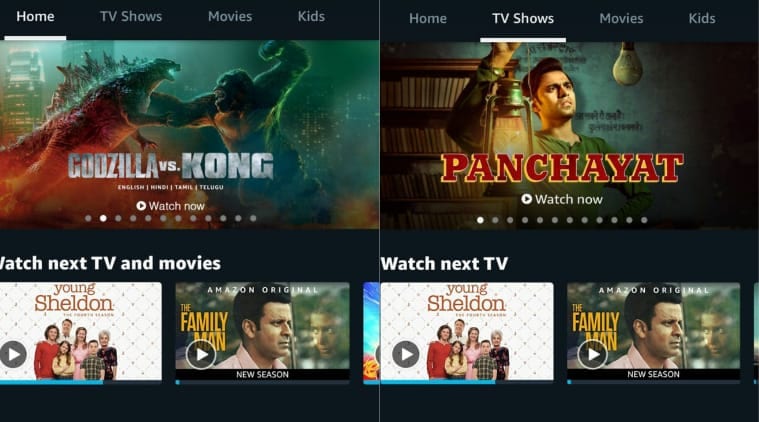Go to Home tab in right panel
This screenshot has height=422, width=759.
click(427, 18)
